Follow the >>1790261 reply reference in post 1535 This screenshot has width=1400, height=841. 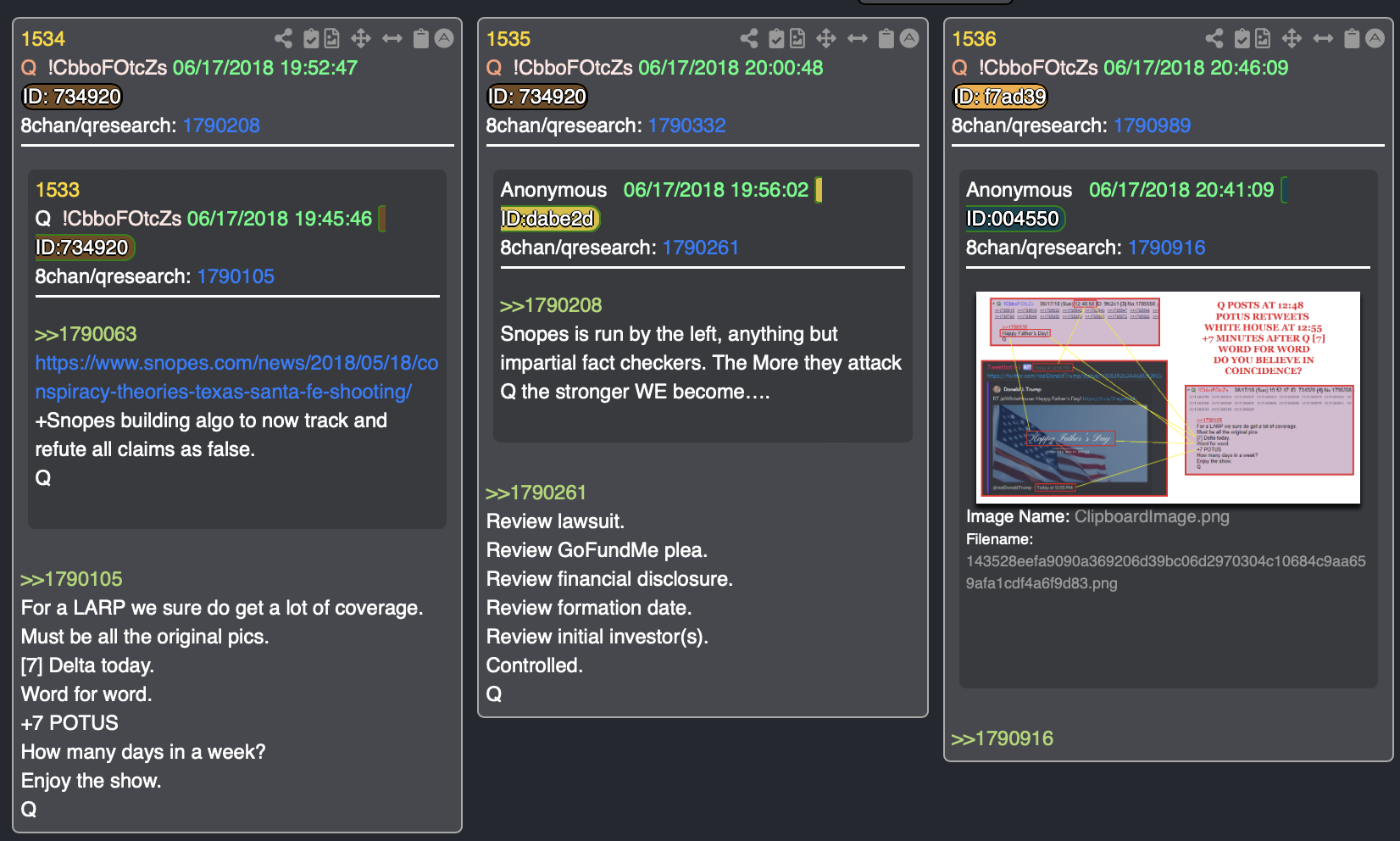click(x=536, y=493)
